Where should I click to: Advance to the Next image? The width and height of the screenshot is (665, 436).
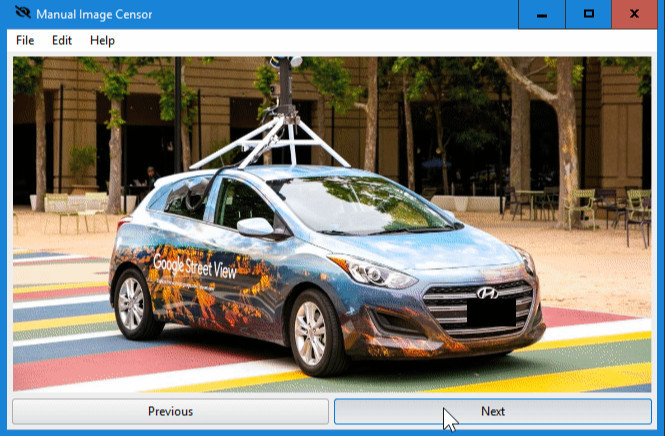[x=493, y=411]
